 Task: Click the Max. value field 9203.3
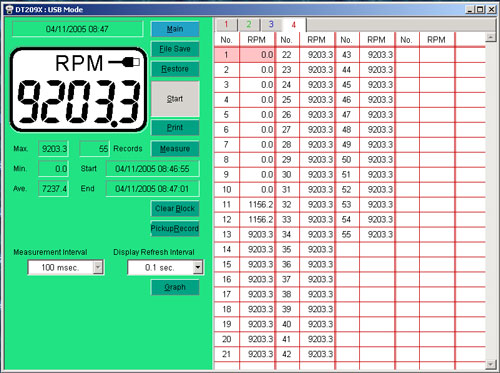[x=54, y=149]
